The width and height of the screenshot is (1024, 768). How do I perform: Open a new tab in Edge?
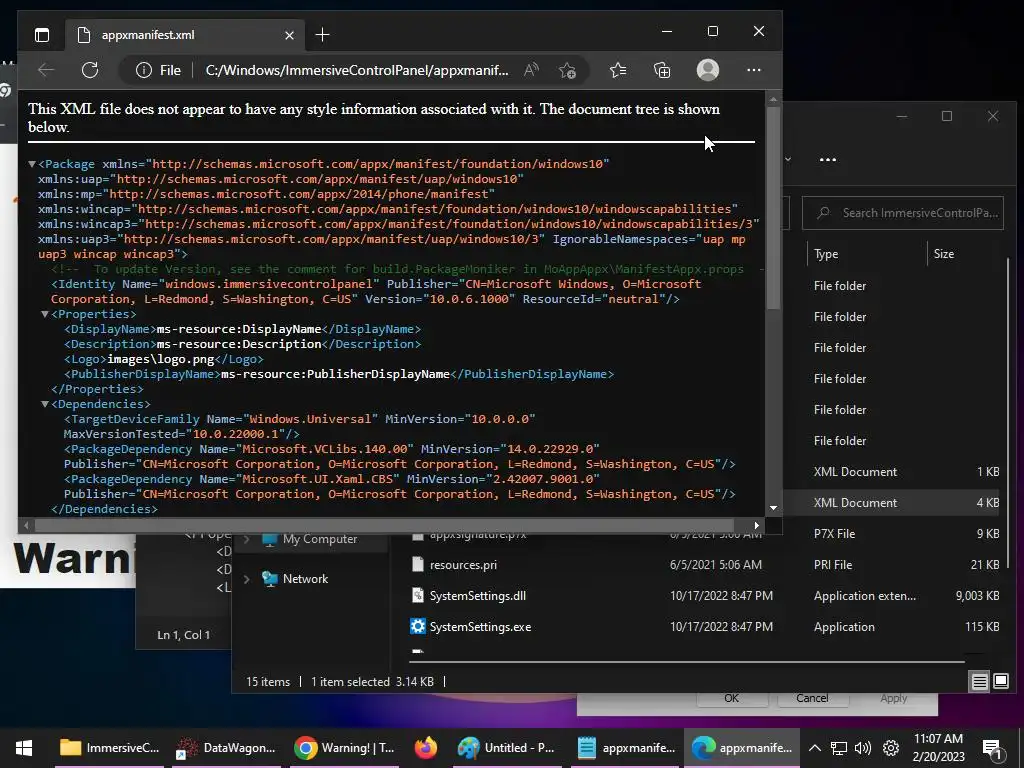(x=323, y=35)
